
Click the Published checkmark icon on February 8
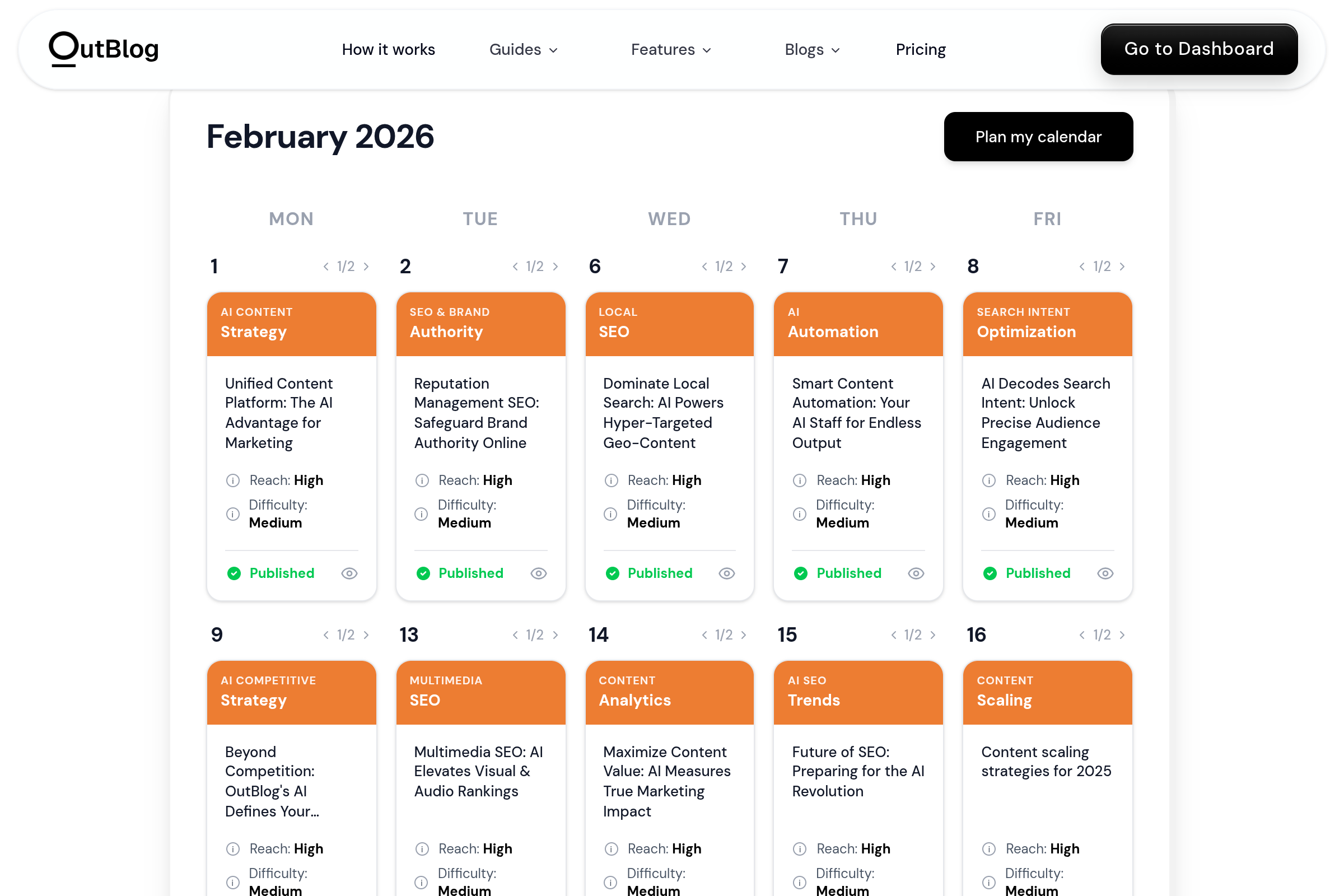pos(990,573)
